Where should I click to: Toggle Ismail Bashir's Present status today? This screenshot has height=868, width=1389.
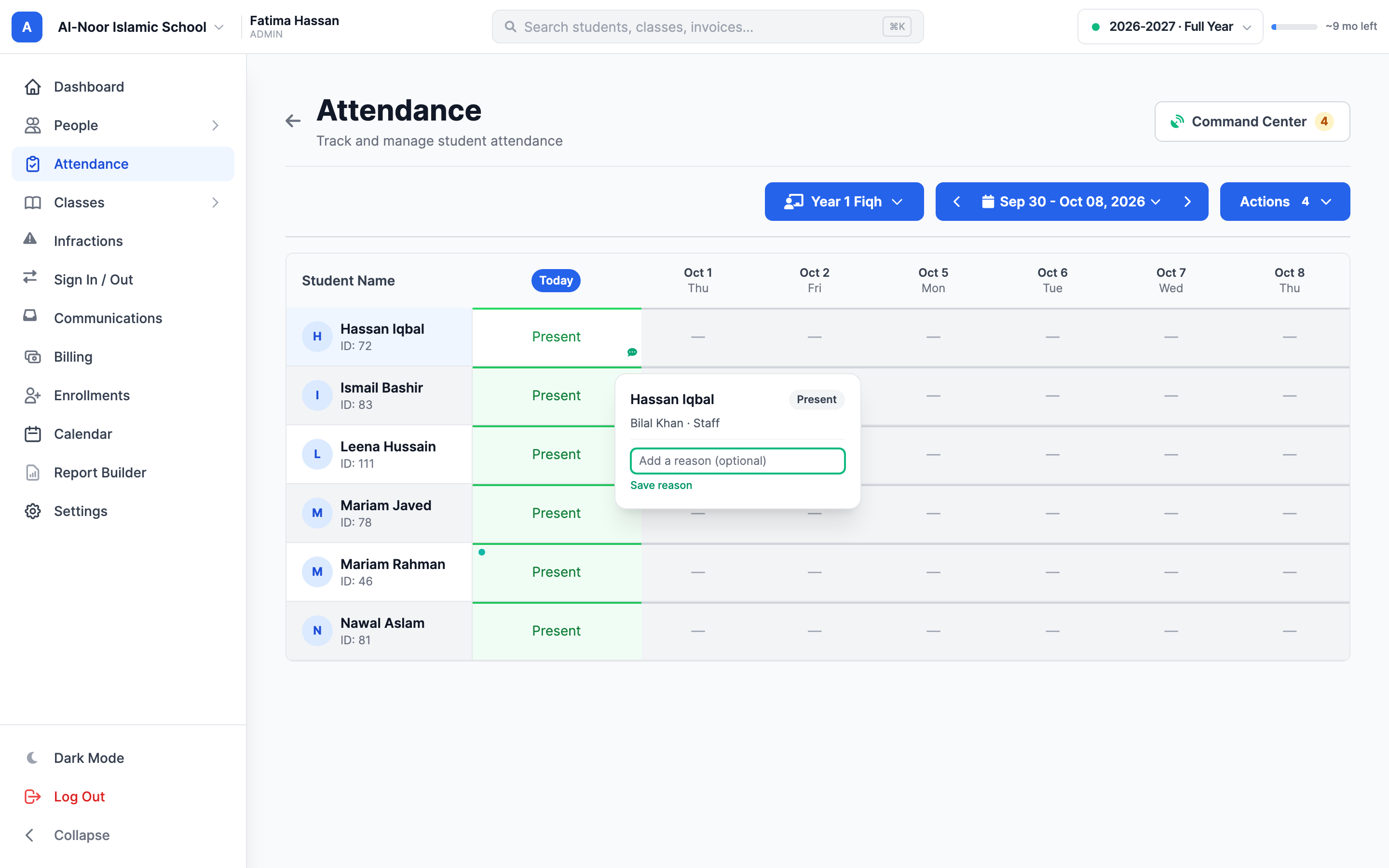(x=556, y=395)
